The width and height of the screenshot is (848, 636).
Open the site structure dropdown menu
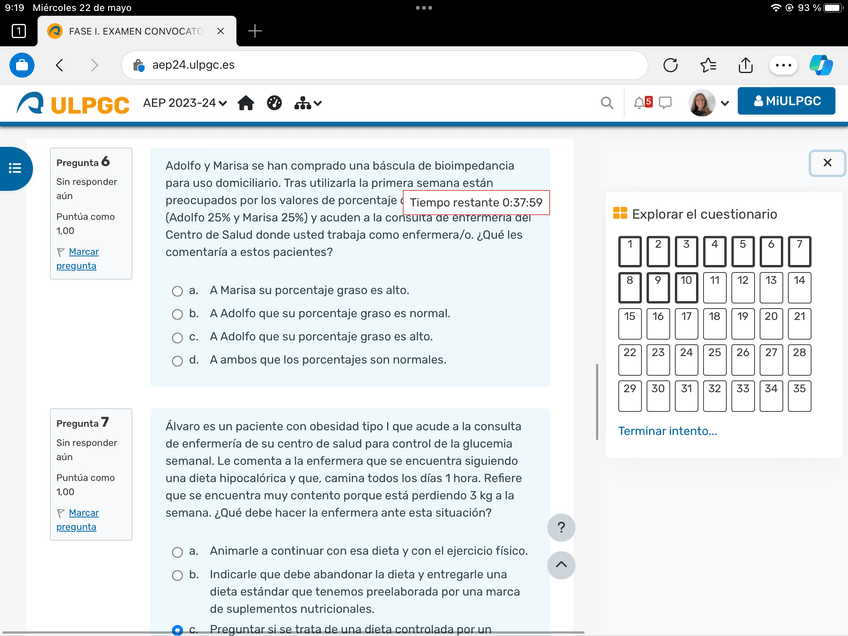coord(308,103)
